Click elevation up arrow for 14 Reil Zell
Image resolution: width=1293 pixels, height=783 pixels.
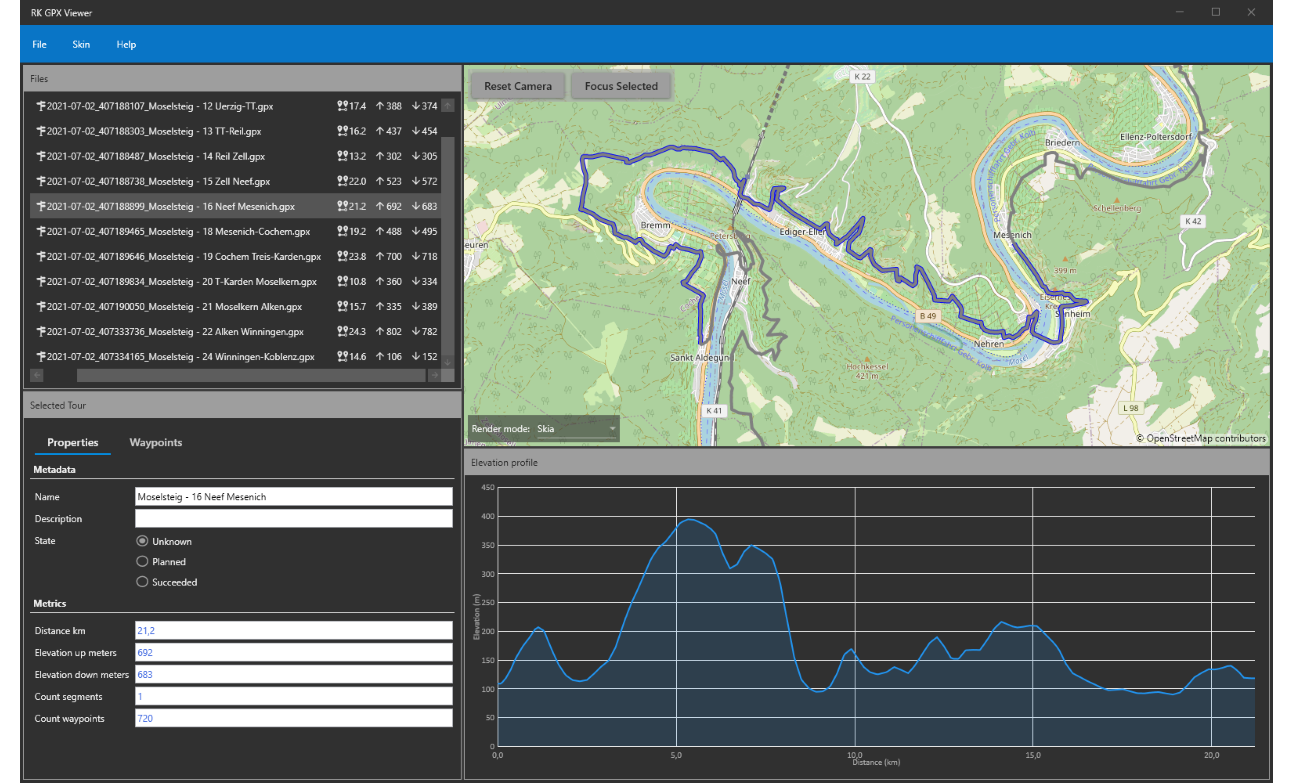(x=380, y=156)
